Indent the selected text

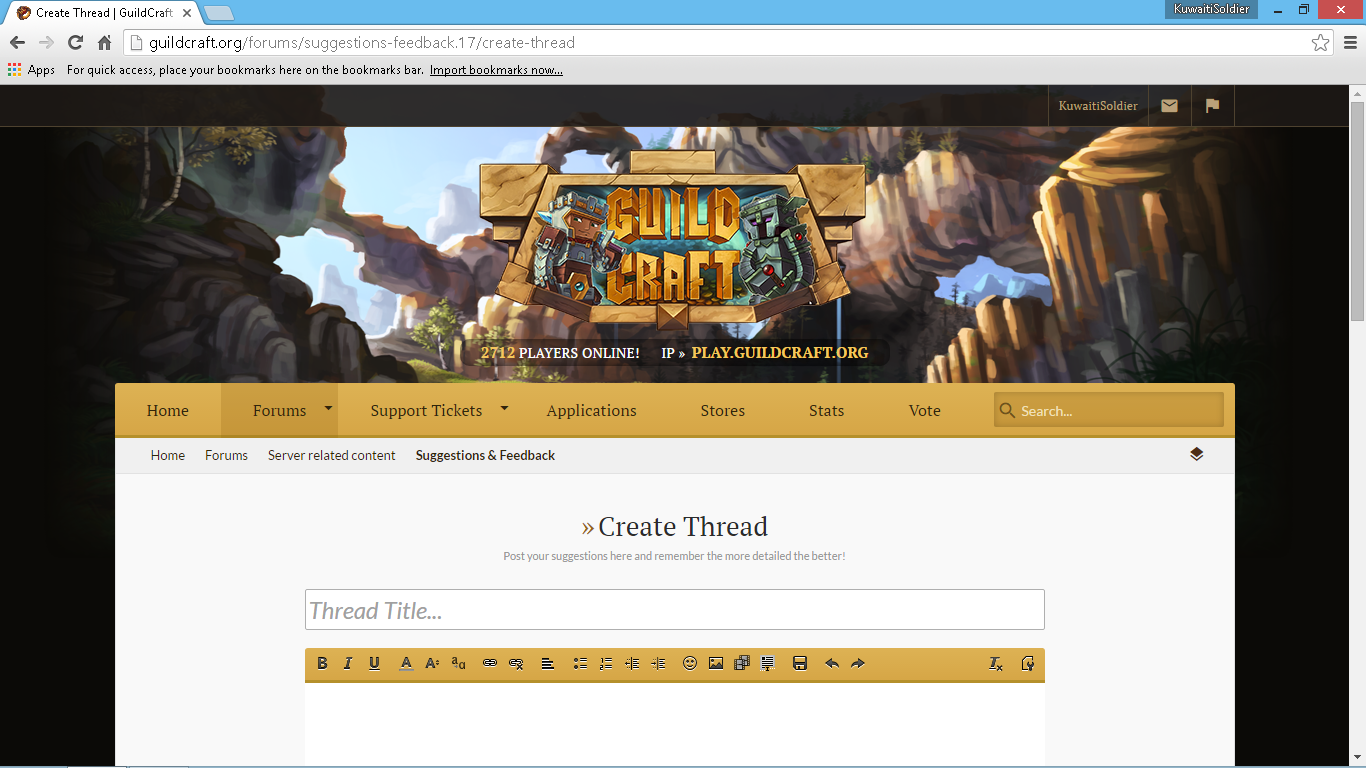[658, 663]
